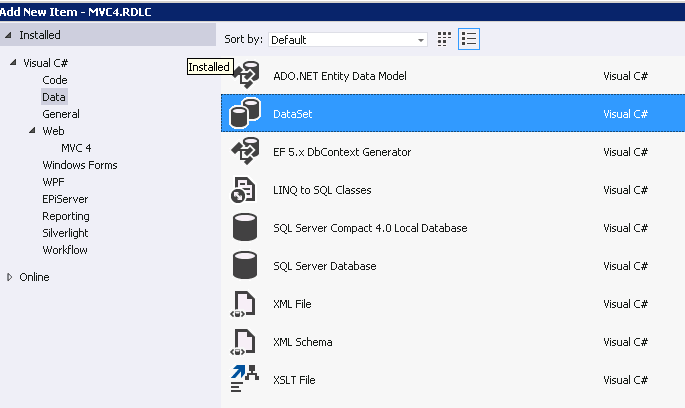This screenshot has width=685, height=408.
Task: Select the SQL Server Database icon
Action: pyautogui.click(x=245, y=265)
